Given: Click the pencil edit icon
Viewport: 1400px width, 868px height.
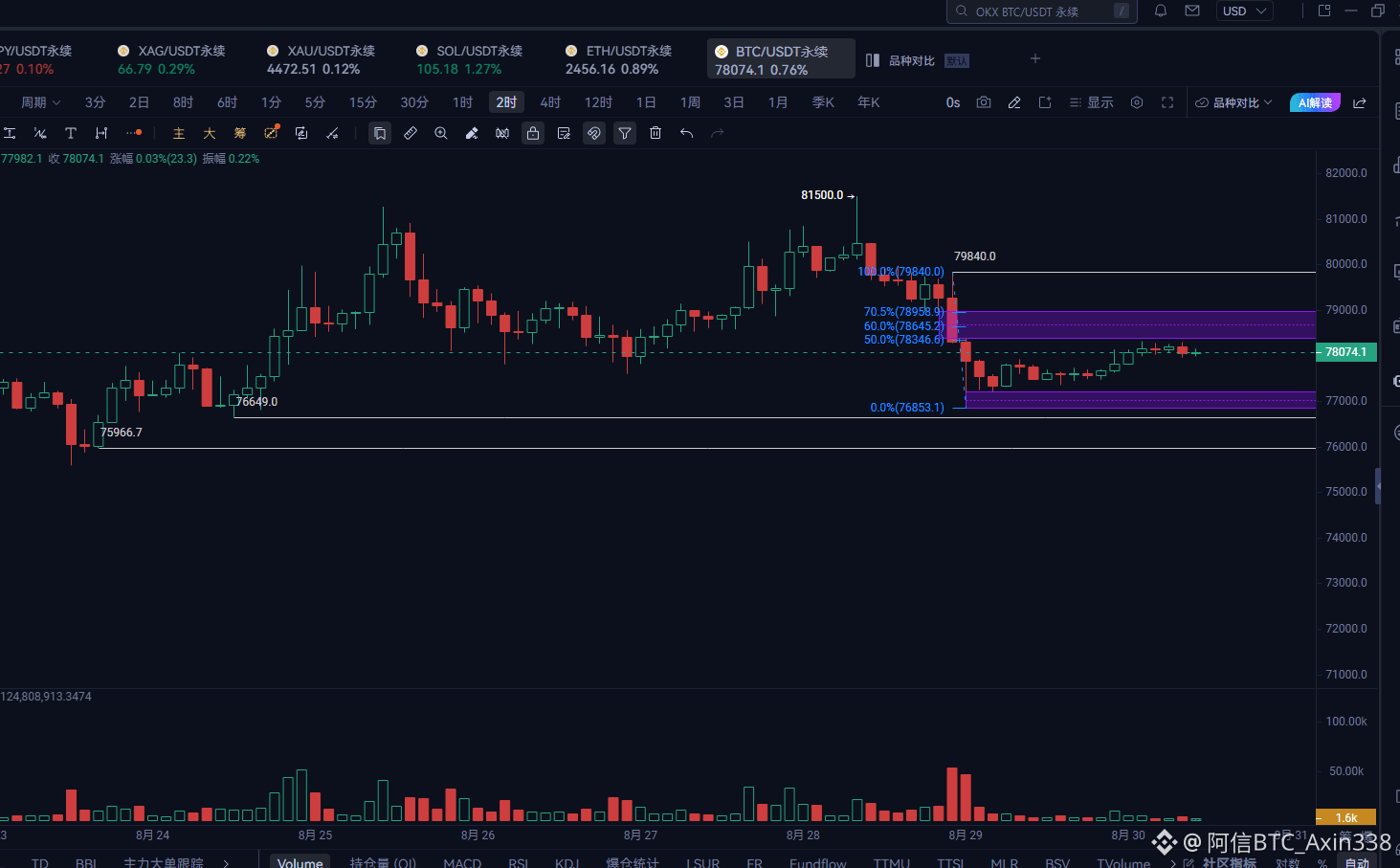Looking at the screenshot, I should coord(1014,102).
